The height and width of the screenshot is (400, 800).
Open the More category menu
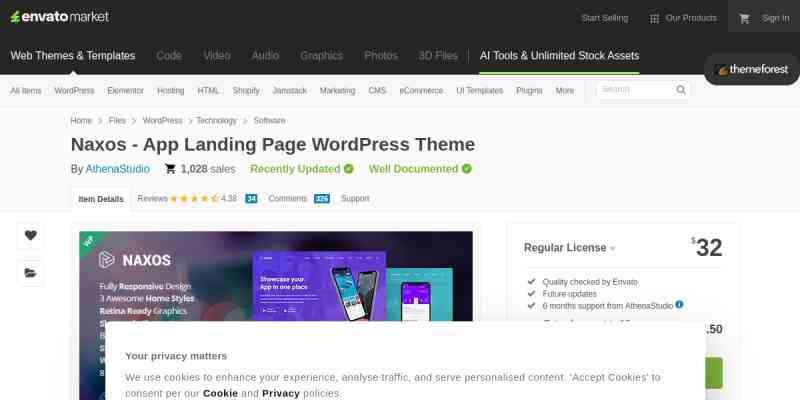[x=565, y=90]
